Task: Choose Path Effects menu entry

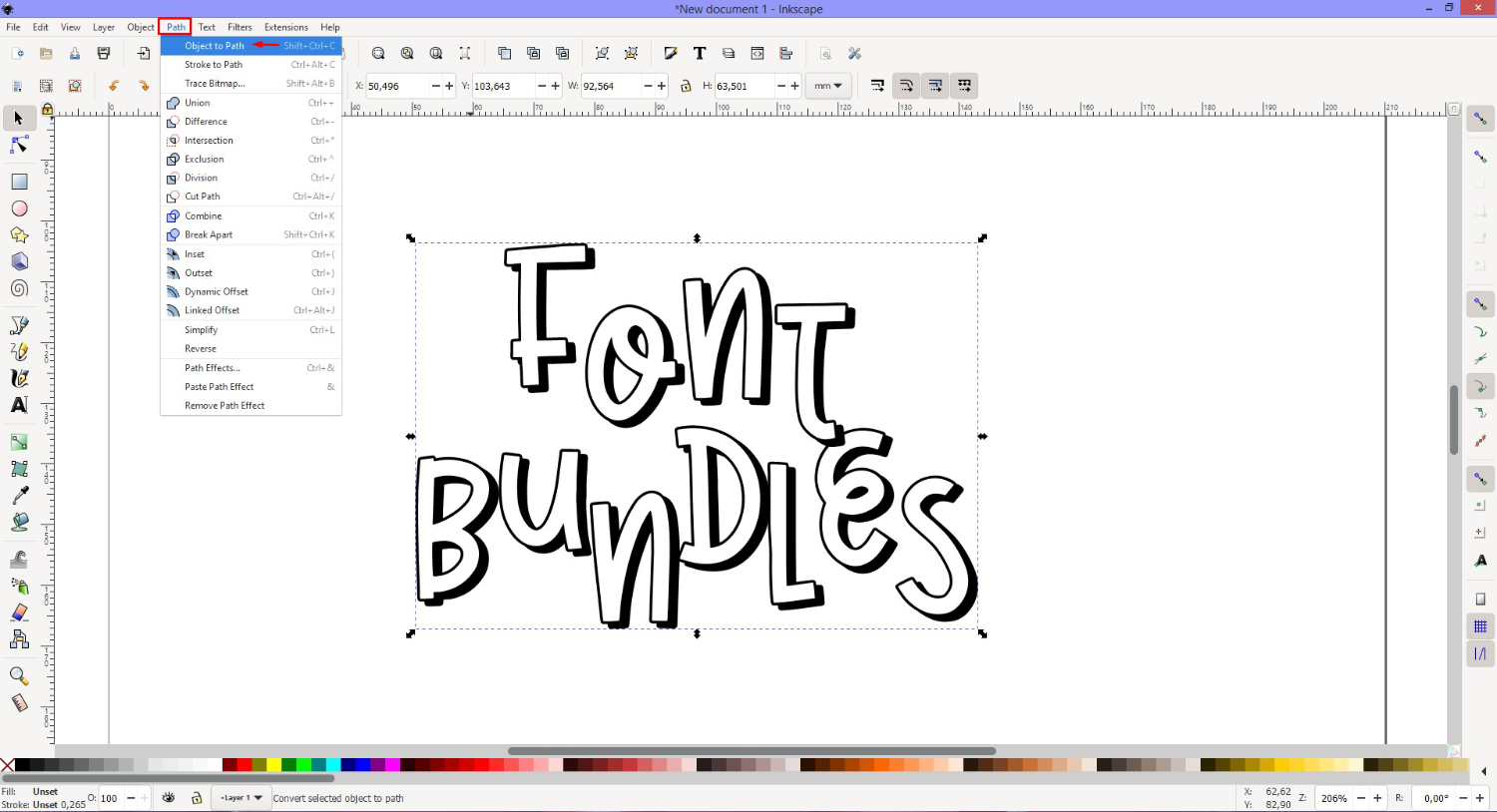Action: point(250,368)
